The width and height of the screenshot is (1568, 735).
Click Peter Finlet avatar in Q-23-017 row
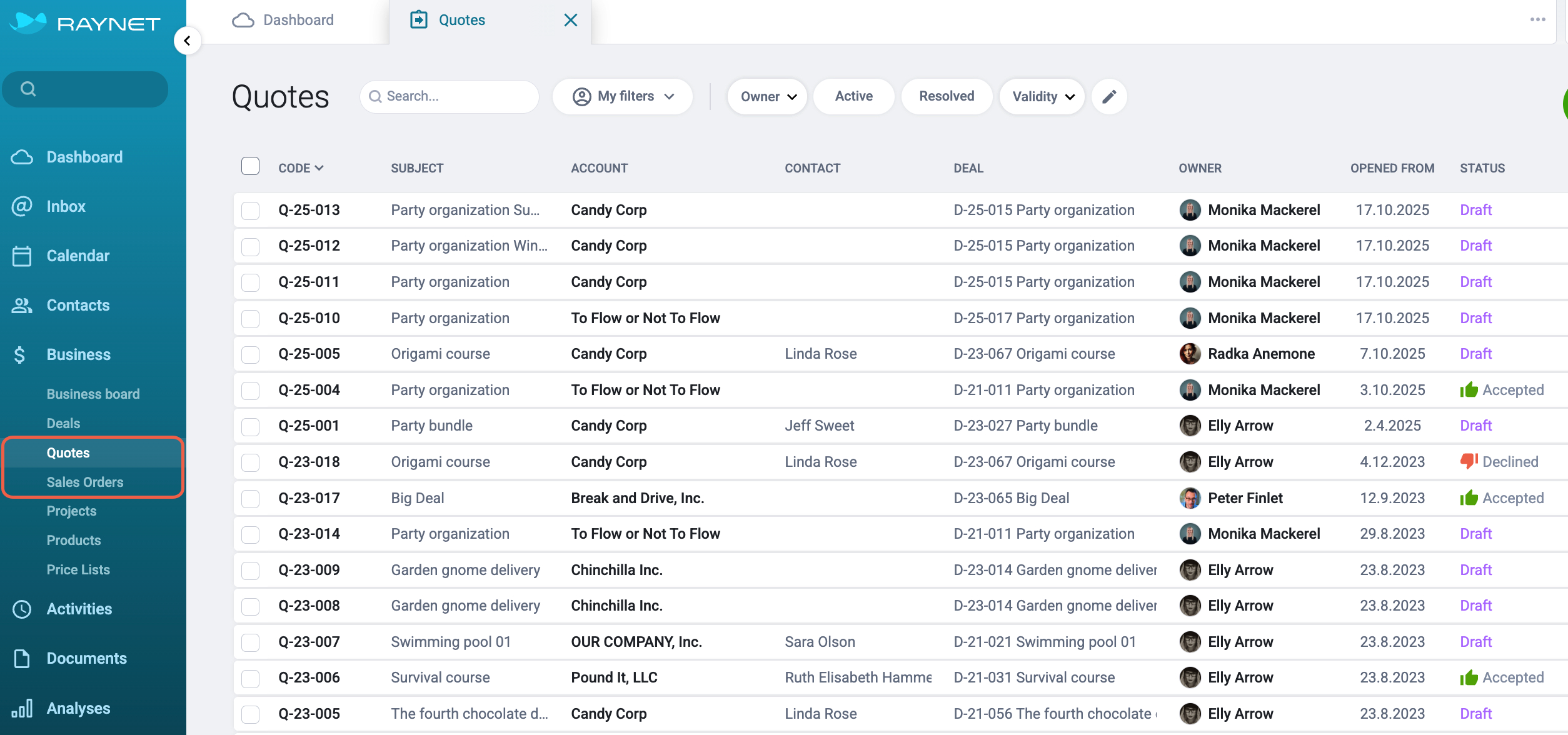(1190, 498)
